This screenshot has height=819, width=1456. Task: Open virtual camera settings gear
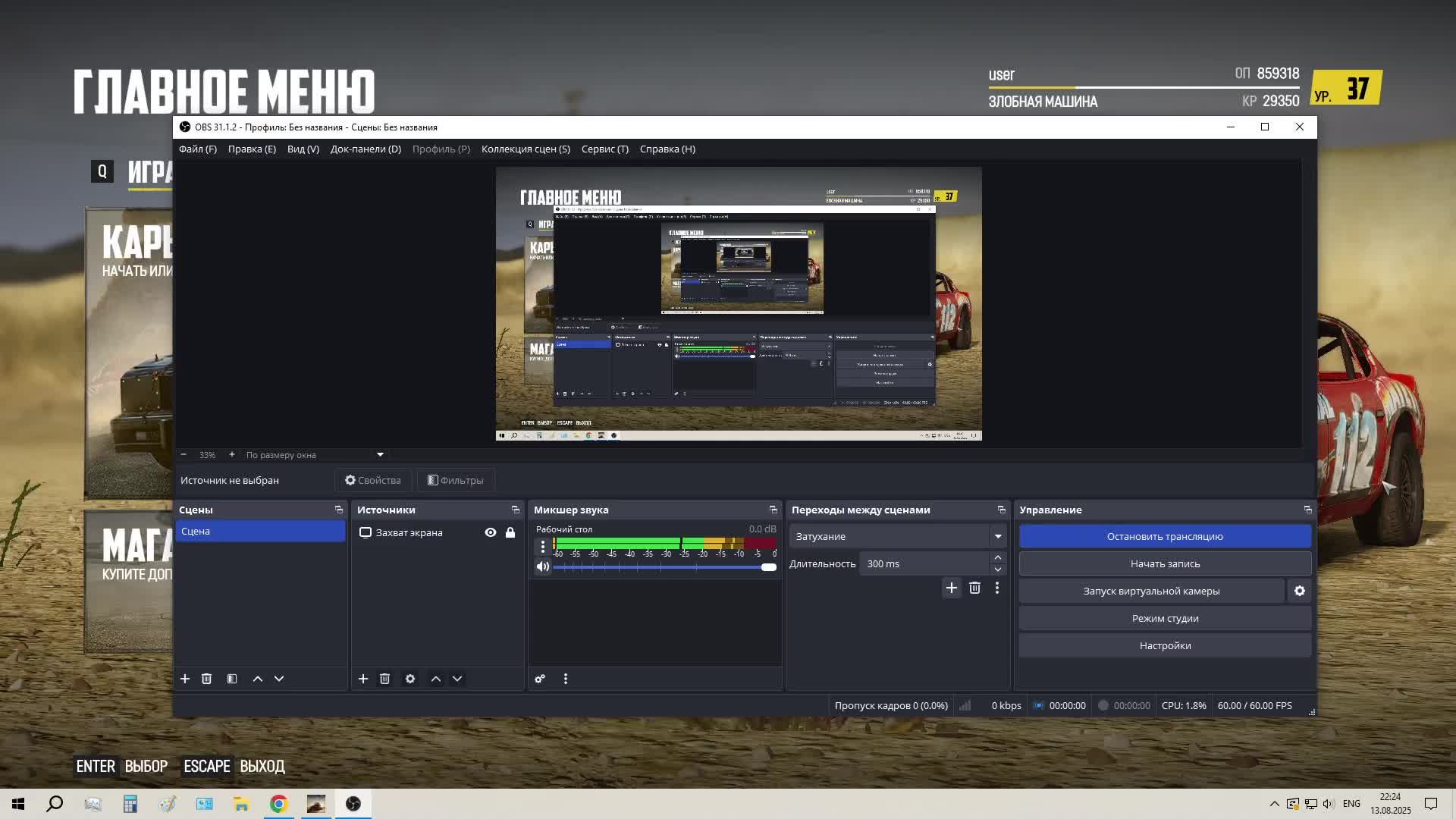pos(1300,591)
